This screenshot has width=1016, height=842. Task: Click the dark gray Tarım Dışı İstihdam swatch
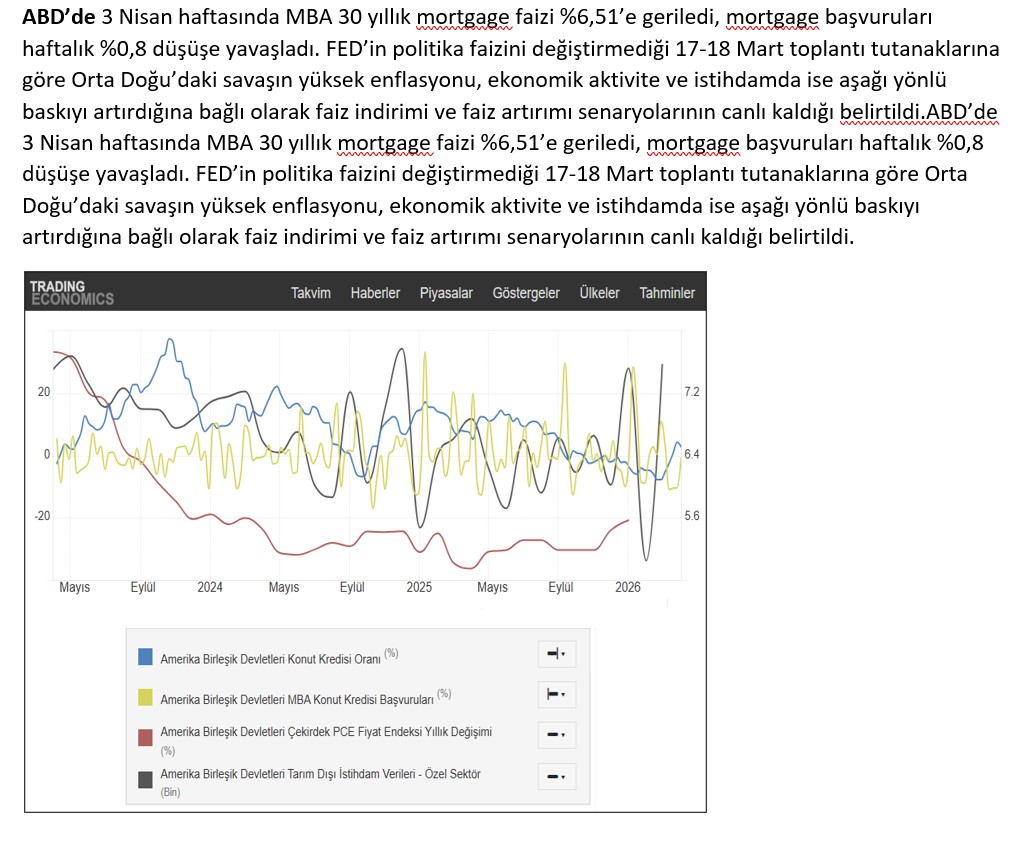click(146, 778)
